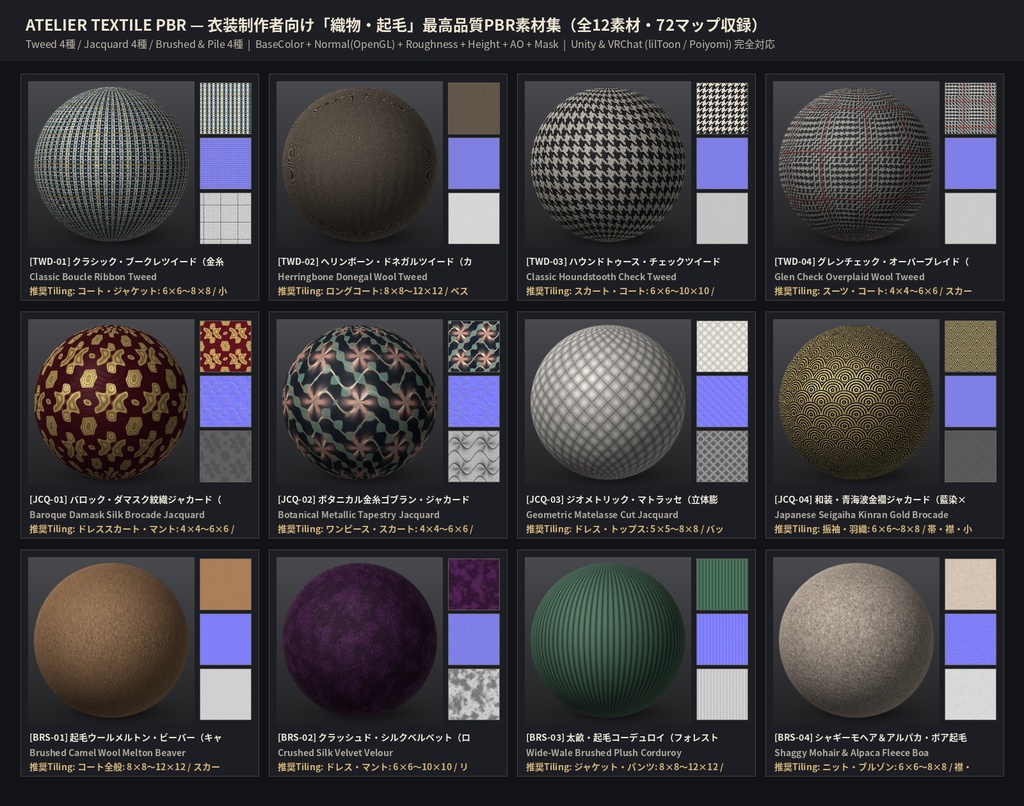This screenshot has height=806, width=1024.
Task: Click the Glen Check Overplaid sphere render
Action: [x=856, y=163]
